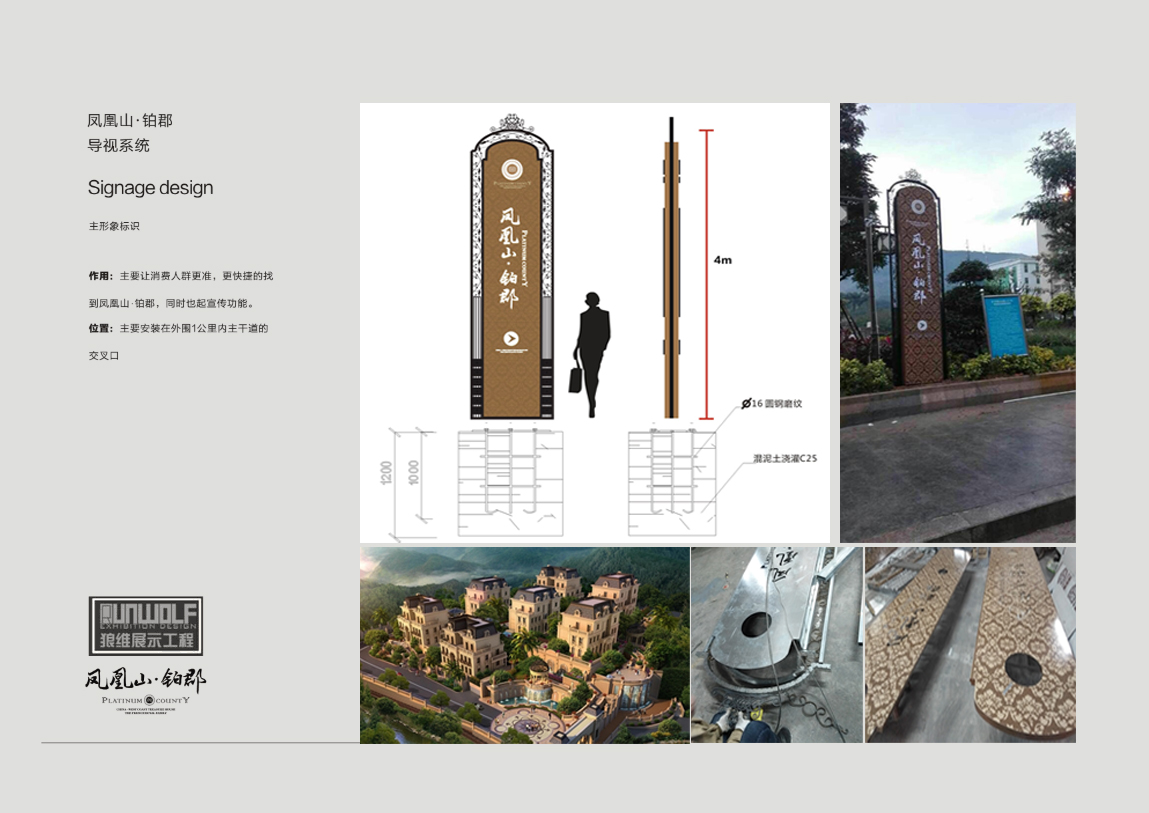Click the Ø16 圆钢磨纹 annotation
The width and height of the screenshot is (1149, 813).
click(772, 404)
